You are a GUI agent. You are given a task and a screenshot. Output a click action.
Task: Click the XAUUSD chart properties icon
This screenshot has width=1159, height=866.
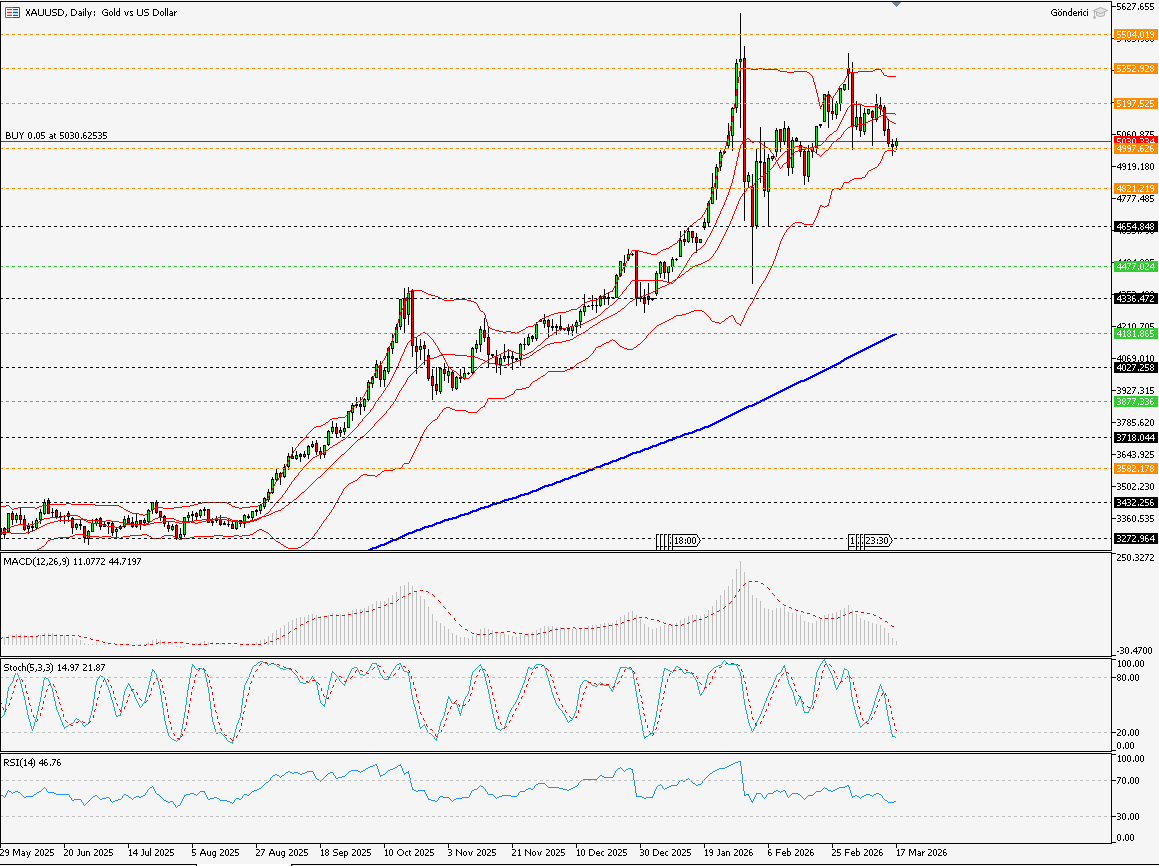[10, 11]
